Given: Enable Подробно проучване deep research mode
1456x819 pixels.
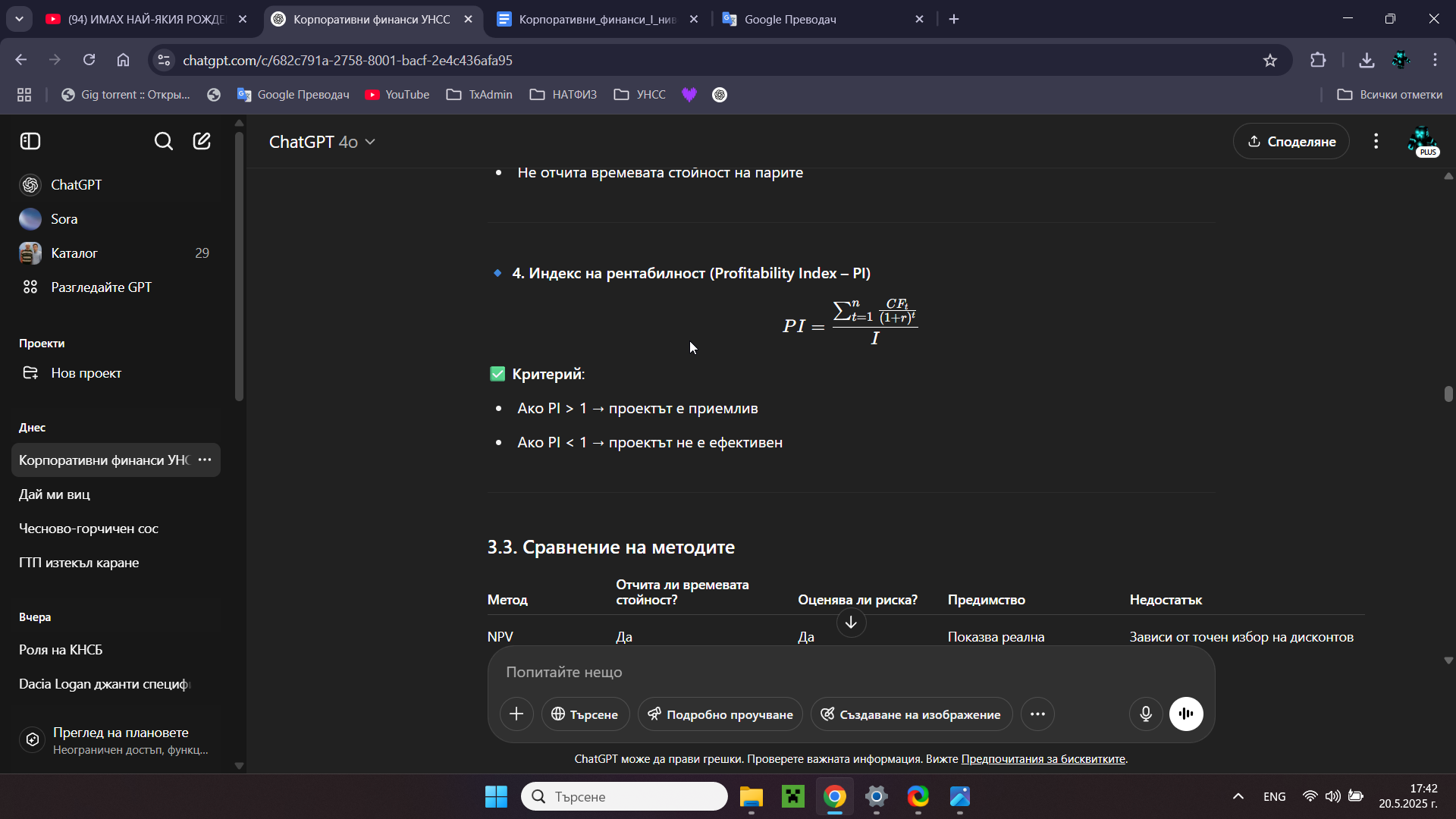Looking at the screenshot, I should tap(720, 714).
